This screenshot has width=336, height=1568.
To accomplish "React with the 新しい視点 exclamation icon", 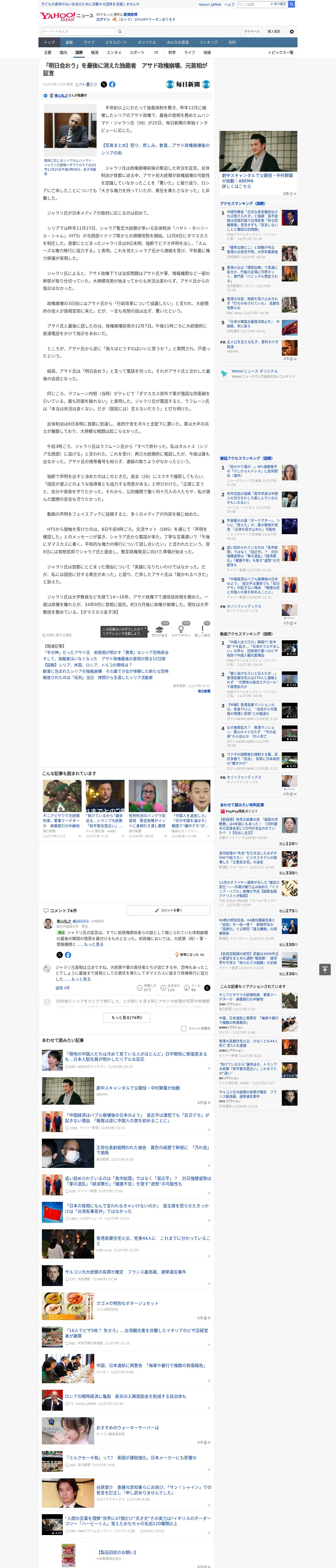I will pyautogui.click(x=203, y=629).
